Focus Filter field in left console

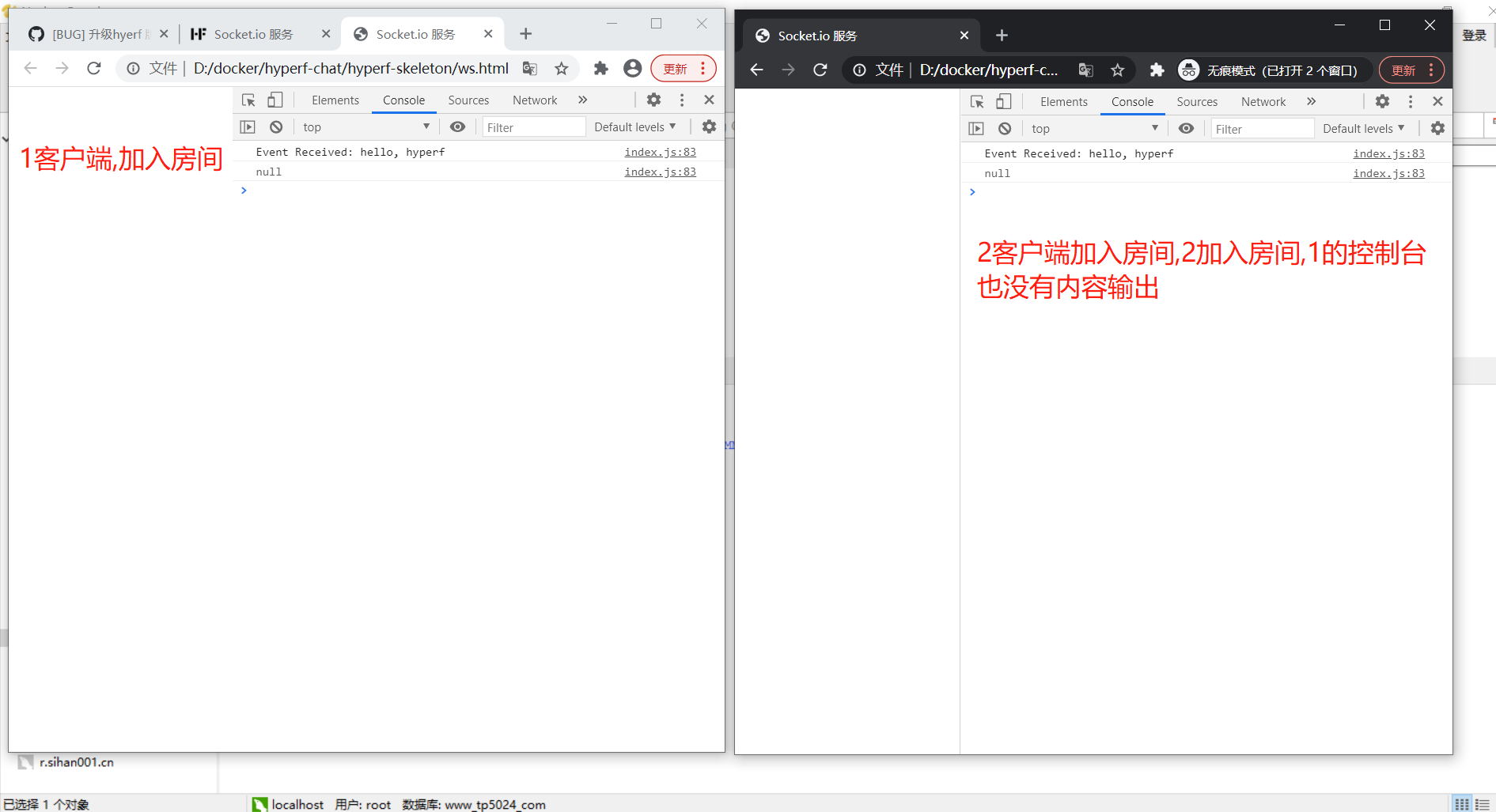coord(534,127)
